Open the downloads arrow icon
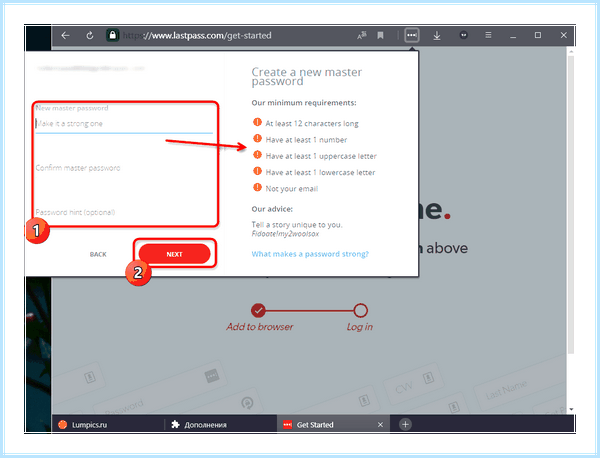600x458 pixels. 437,36
